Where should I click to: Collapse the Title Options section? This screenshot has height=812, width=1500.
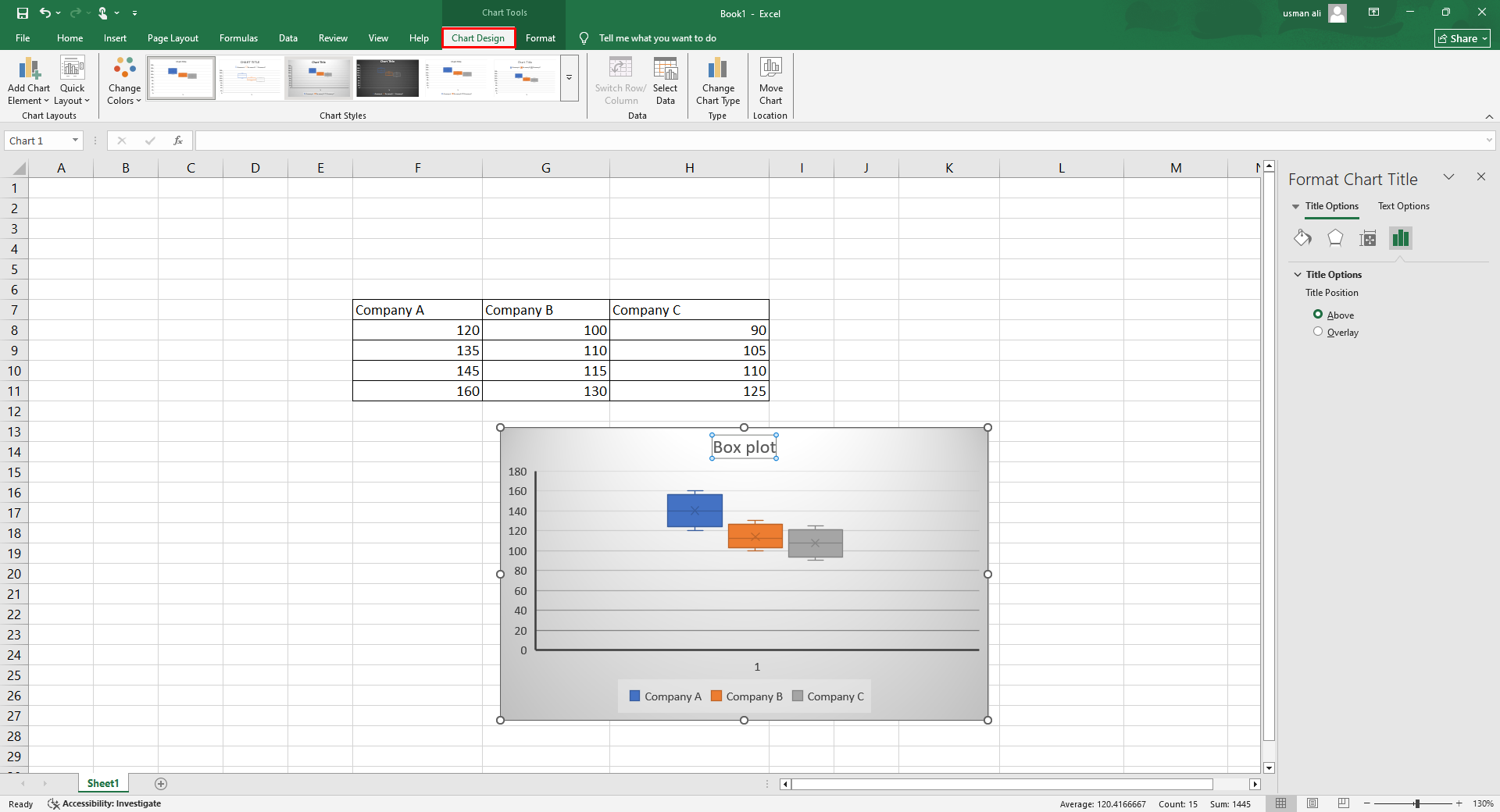(1298, 275)
